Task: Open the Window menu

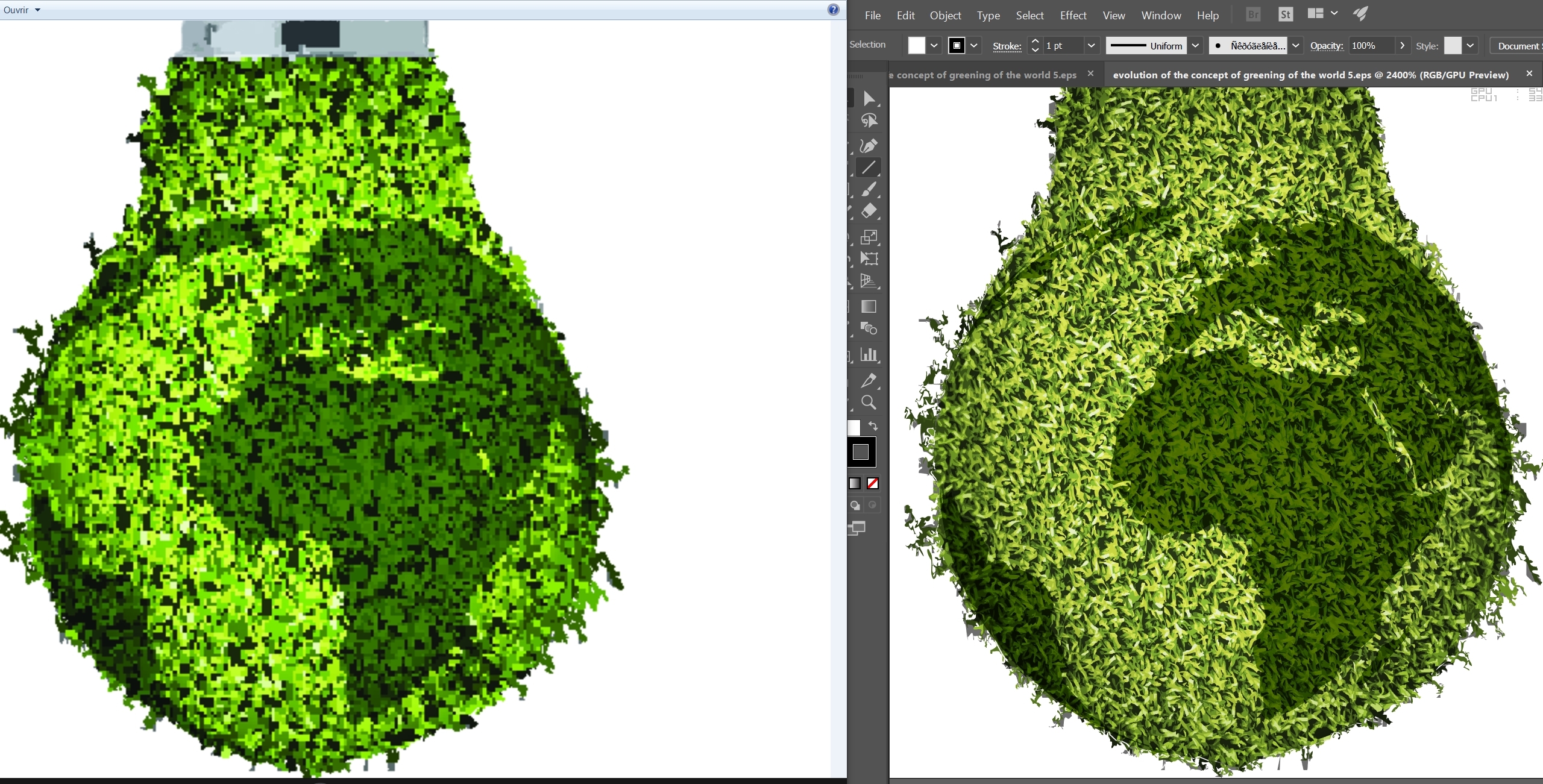Action: tap(1161, 16)
